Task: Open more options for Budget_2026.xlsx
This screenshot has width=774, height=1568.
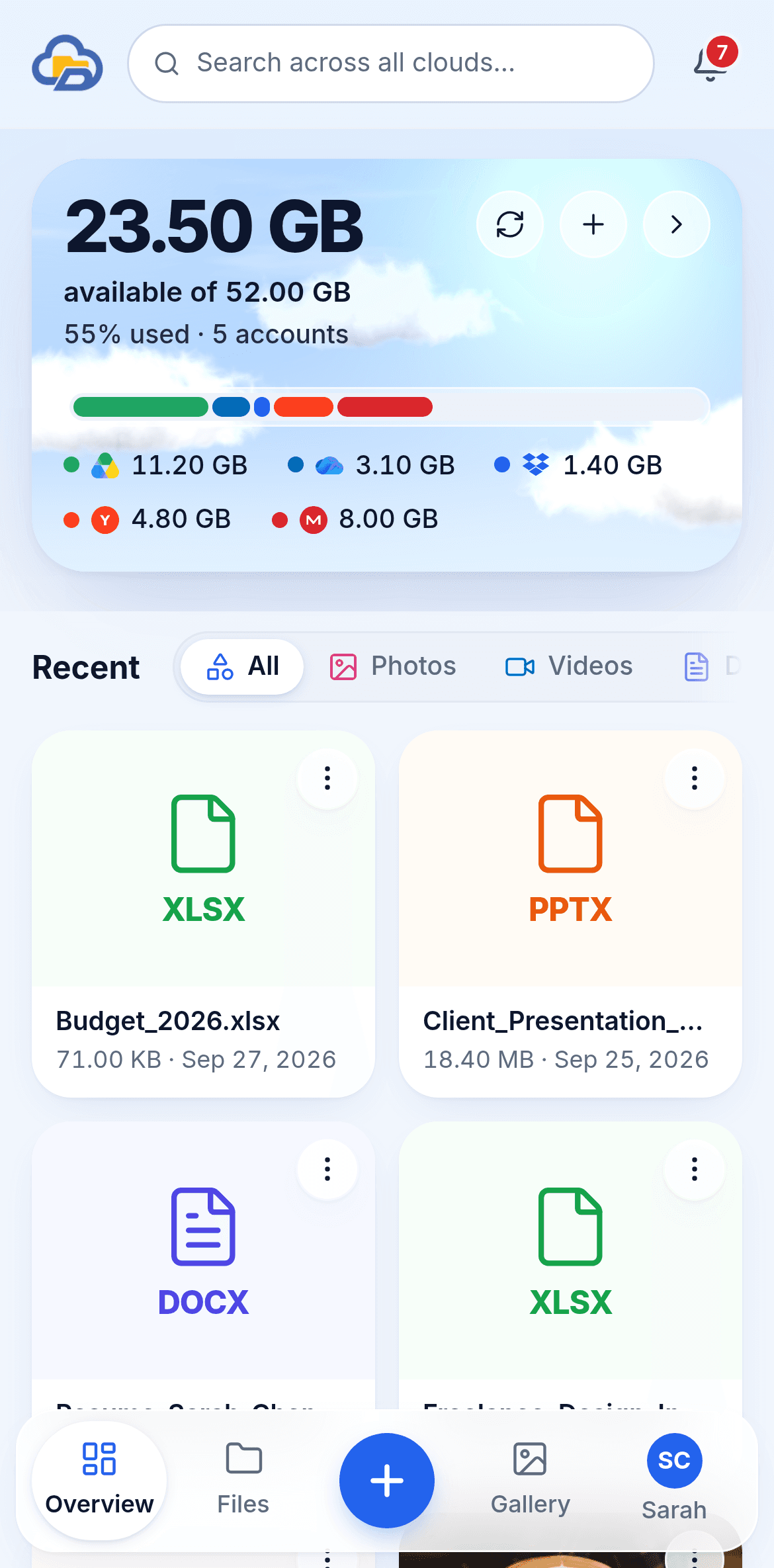Action: point(327,778)
